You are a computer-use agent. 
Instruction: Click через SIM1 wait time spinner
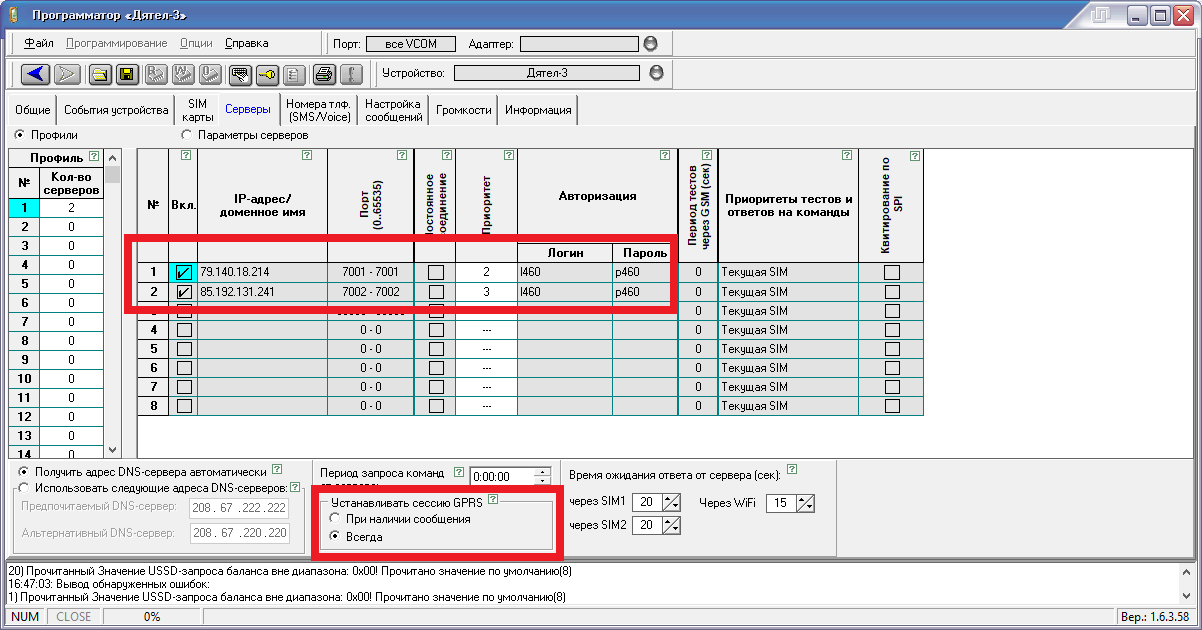point(672,503)
